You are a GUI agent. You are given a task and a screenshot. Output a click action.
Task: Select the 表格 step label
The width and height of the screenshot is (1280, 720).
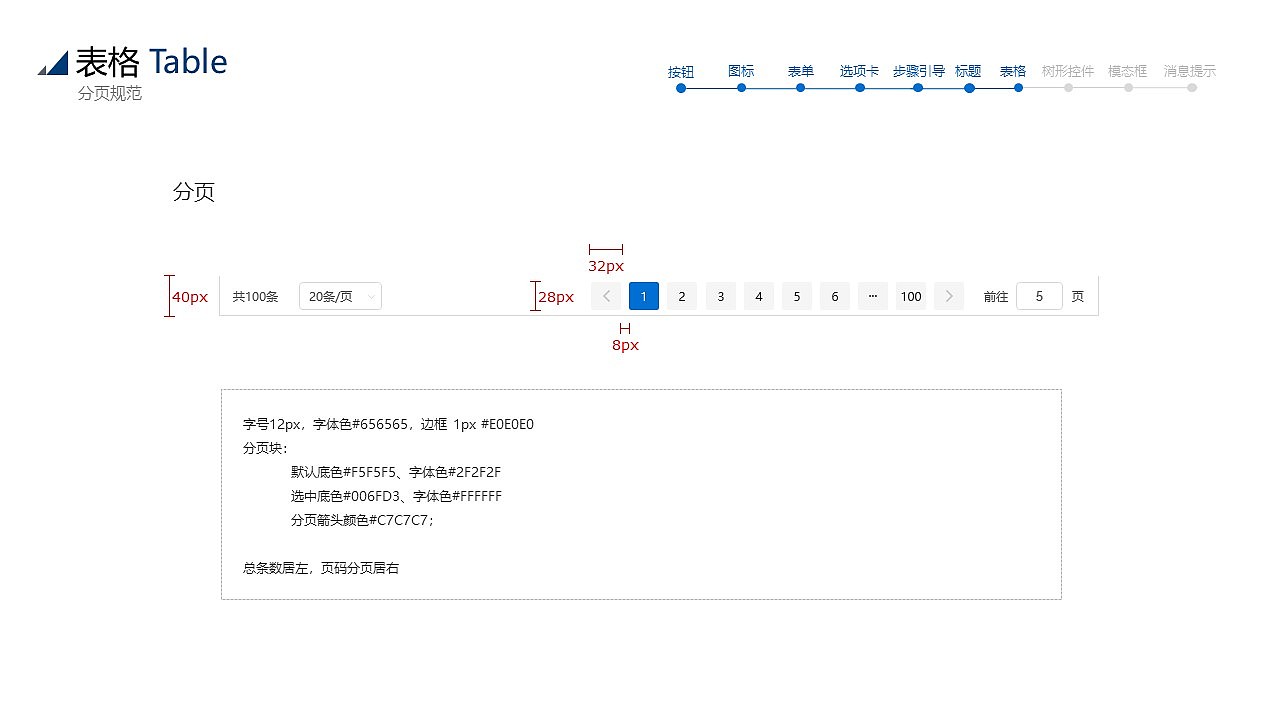pos(1013,71)
